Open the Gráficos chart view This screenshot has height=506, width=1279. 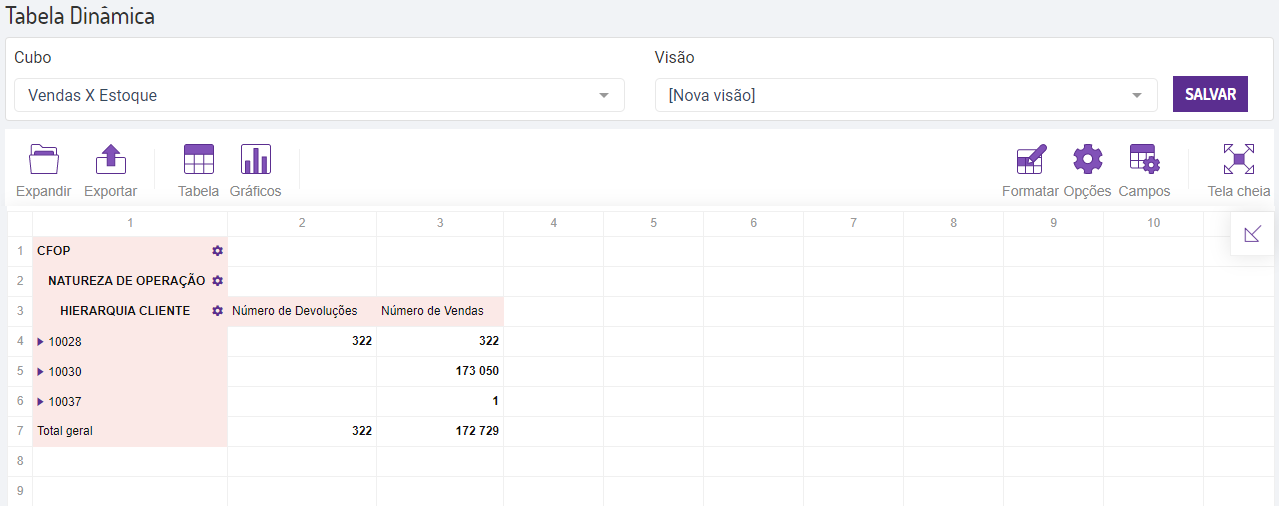pos(255,160)
